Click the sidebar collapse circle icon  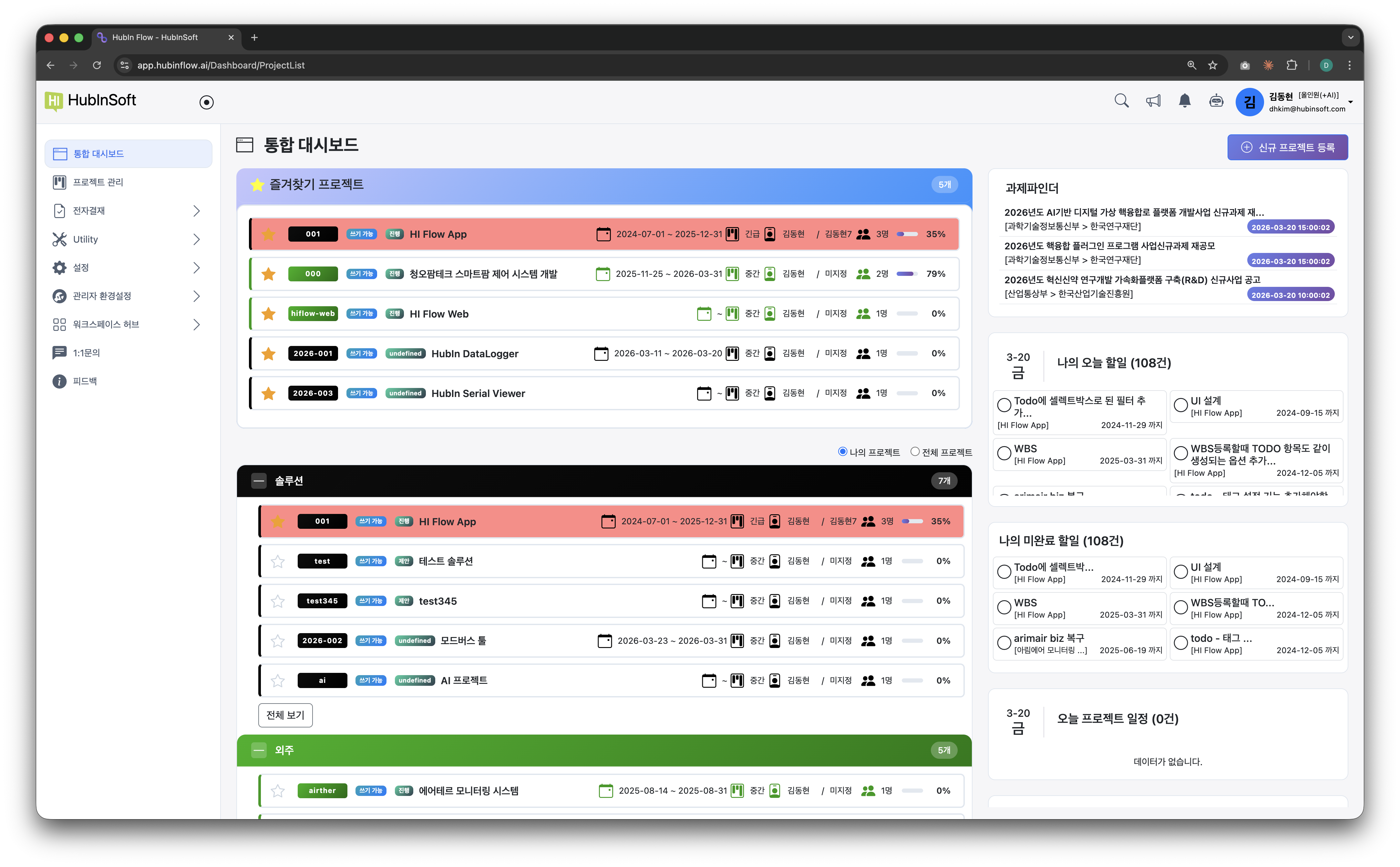(206, 102)
